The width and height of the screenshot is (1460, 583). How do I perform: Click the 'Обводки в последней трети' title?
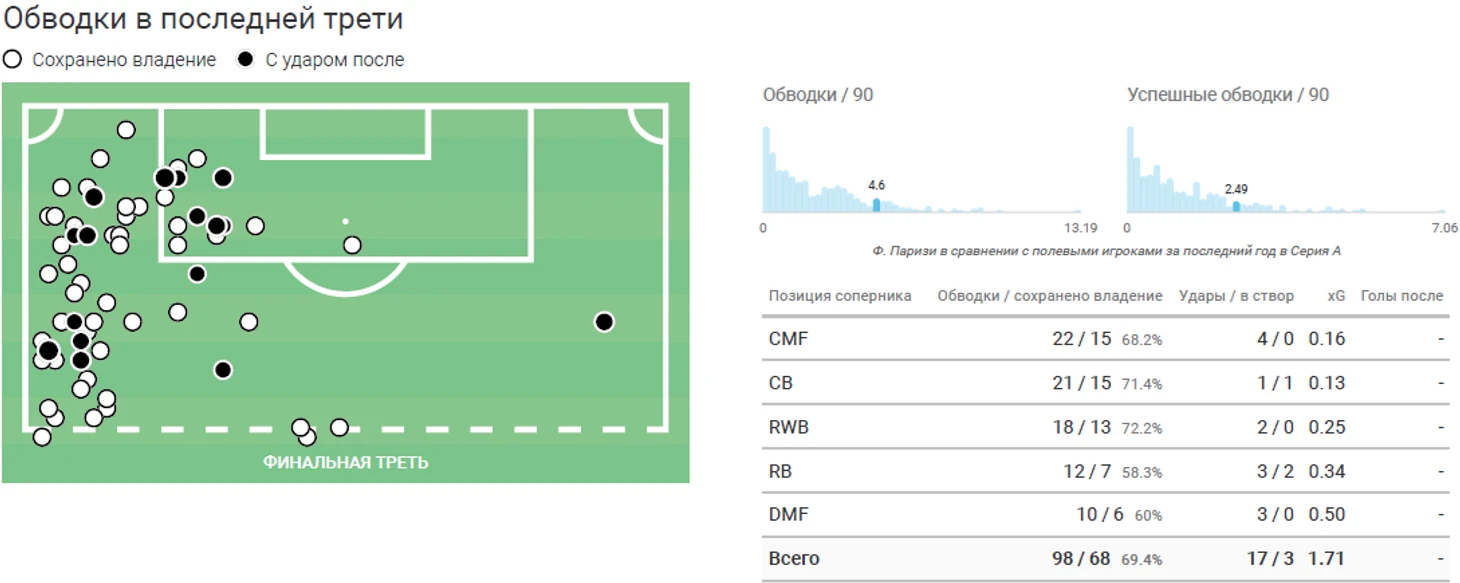tap(203, 19)
